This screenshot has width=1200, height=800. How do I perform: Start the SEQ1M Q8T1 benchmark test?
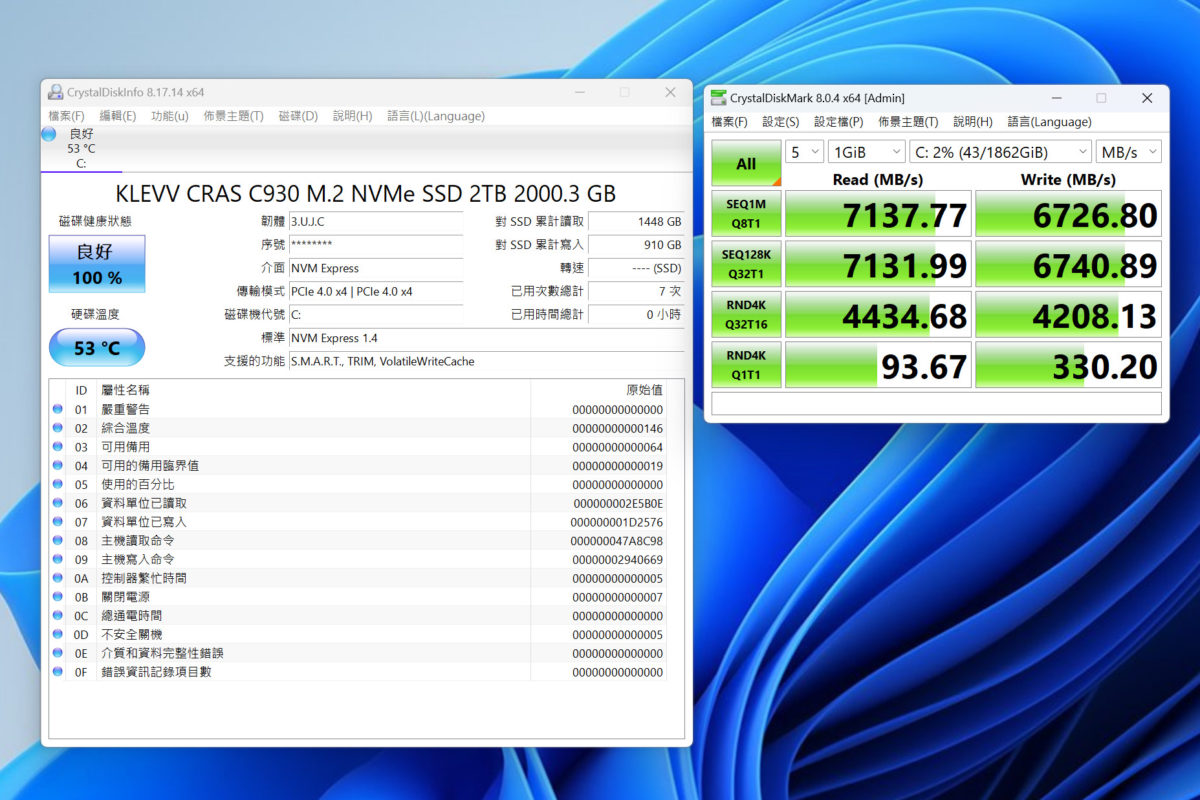pyautogui.click(x=745, y=212)
